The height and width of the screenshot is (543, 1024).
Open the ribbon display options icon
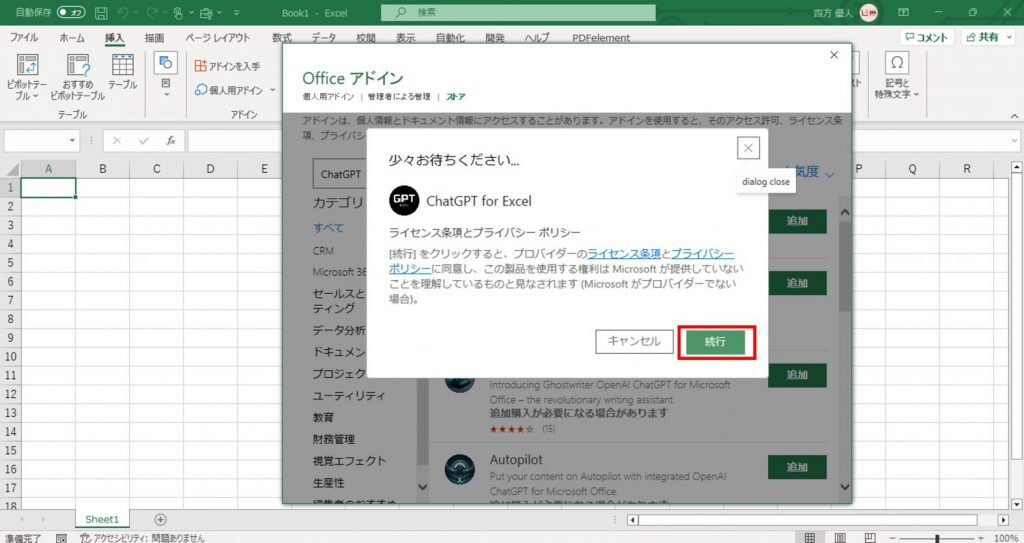coord(904,12)
